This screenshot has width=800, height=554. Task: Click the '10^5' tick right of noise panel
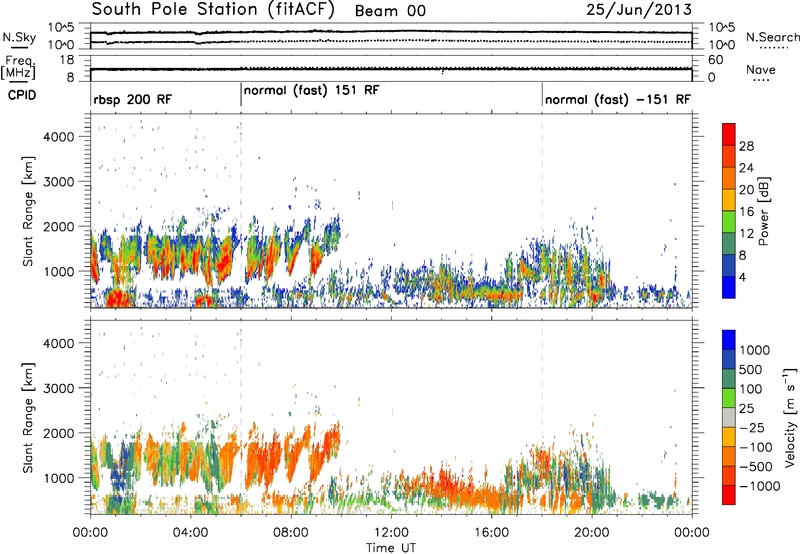pyautogui.click(x=722, y=27)
